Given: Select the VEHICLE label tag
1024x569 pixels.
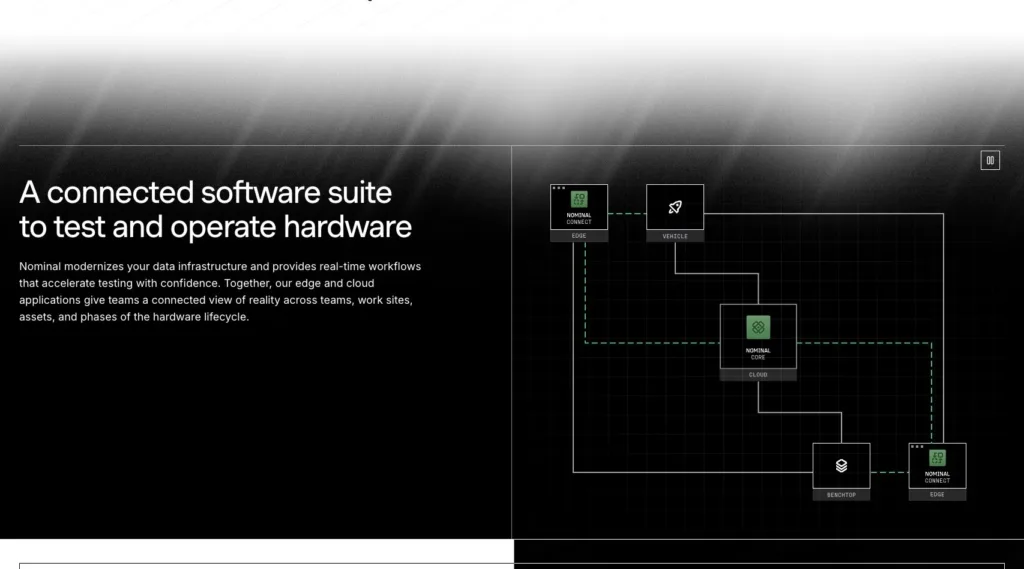Looking at the screenshot, I should [x=675, y=236].
